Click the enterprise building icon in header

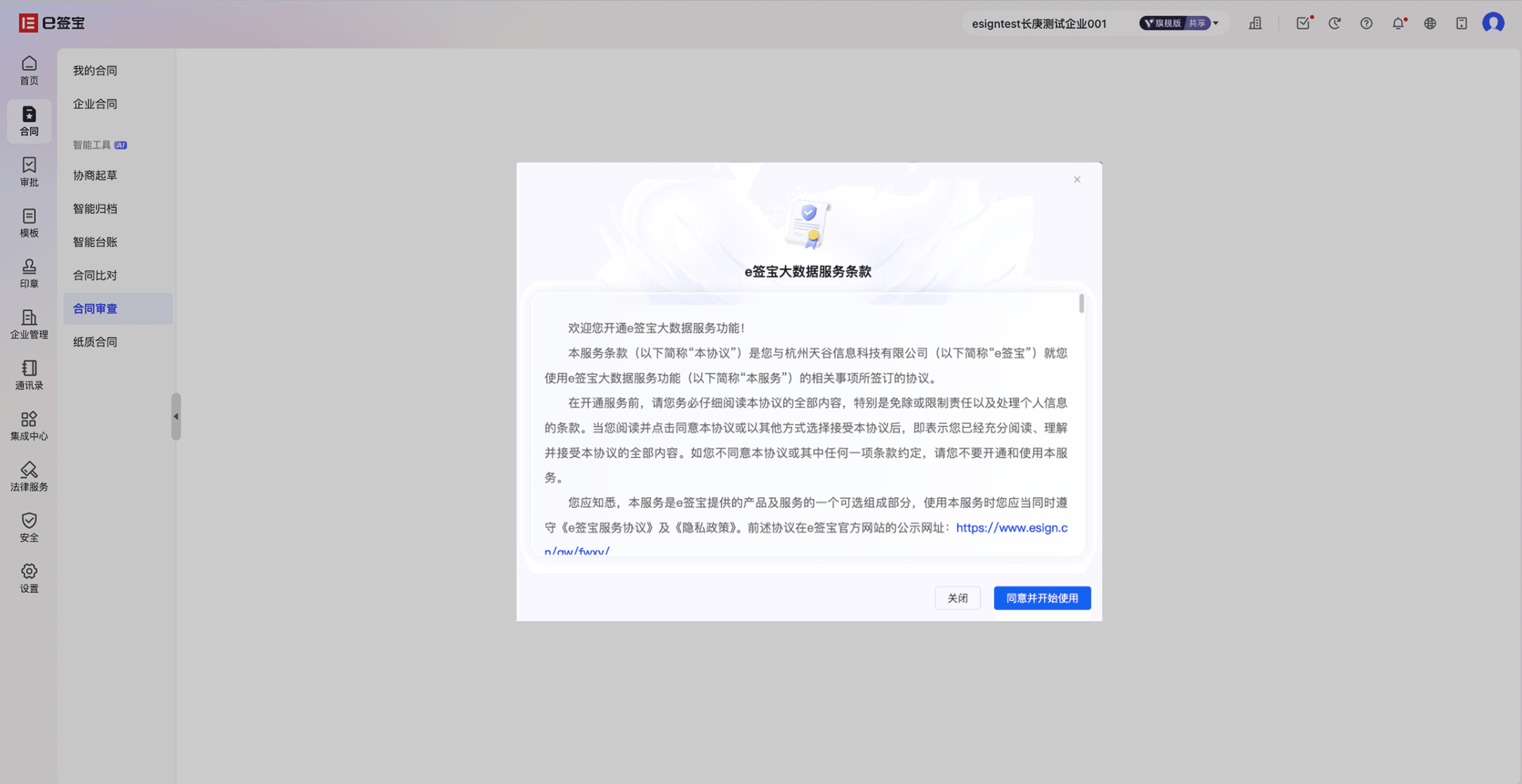1256,23
